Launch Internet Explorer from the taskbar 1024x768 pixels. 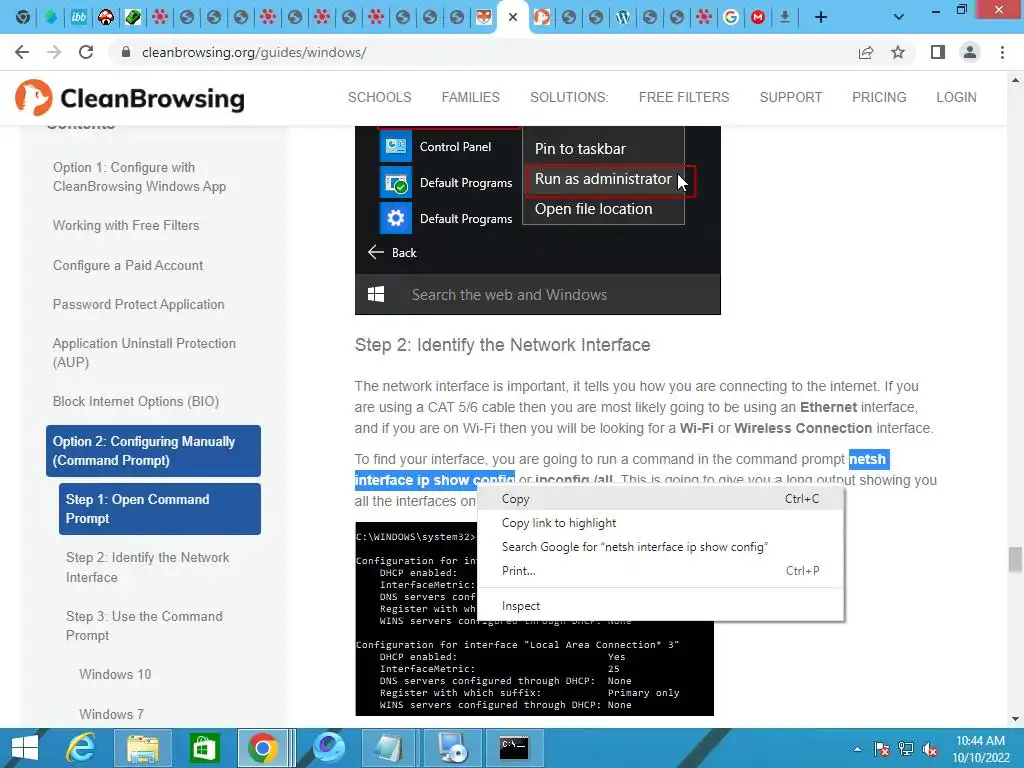(81, 748)
